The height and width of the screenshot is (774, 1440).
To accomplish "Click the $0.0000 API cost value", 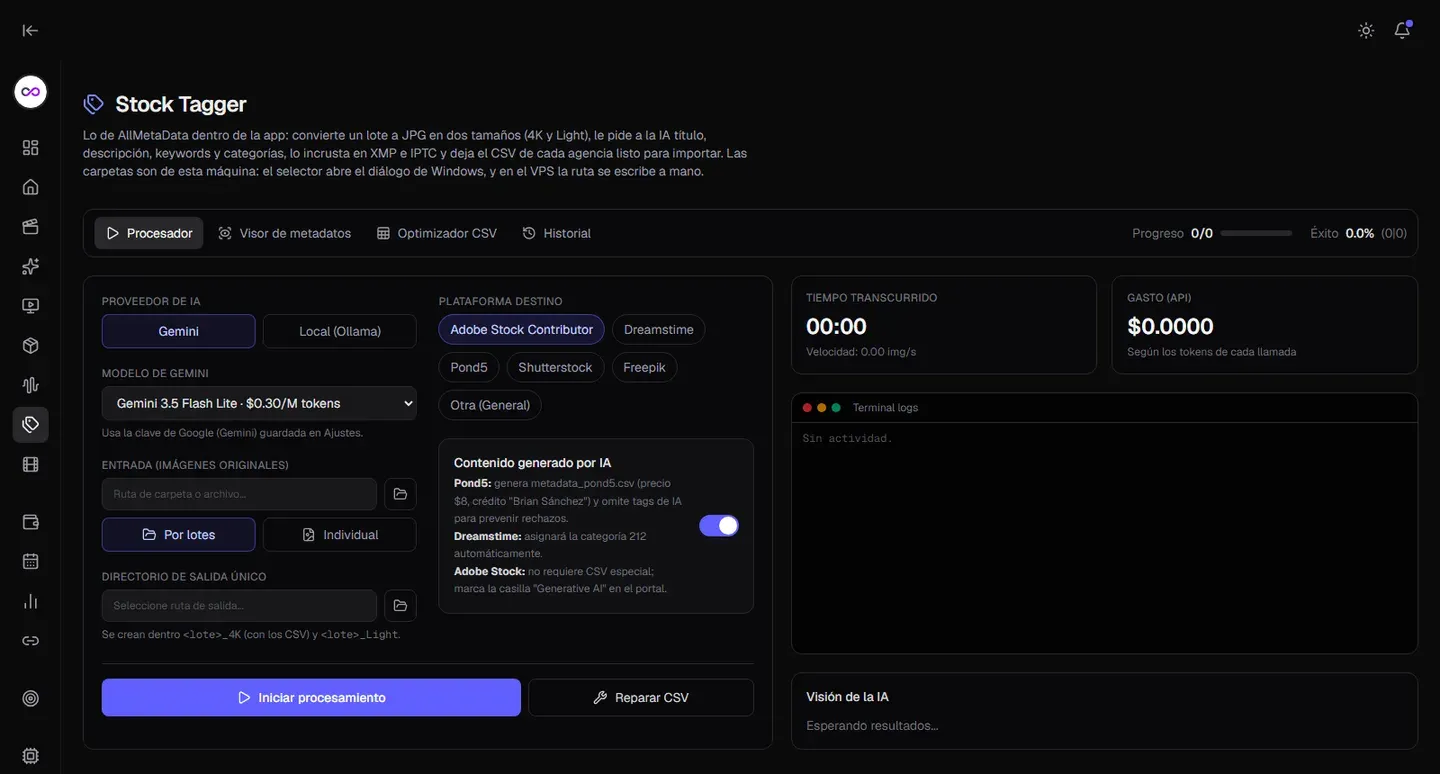I will pyautogui.click(x=1170, y=326).
